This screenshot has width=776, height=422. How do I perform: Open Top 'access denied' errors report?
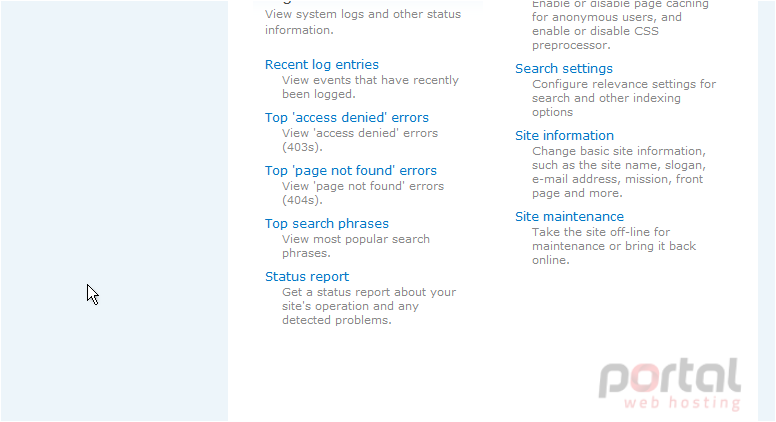(x=346, y=118)
